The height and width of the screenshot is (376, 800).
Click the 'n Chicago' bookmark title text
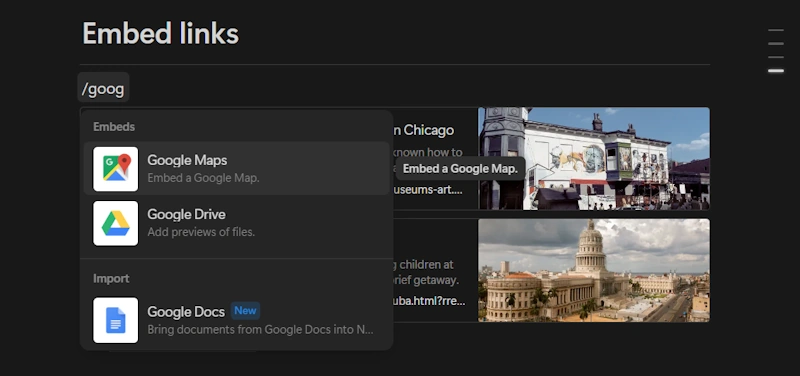click(422, 130)
